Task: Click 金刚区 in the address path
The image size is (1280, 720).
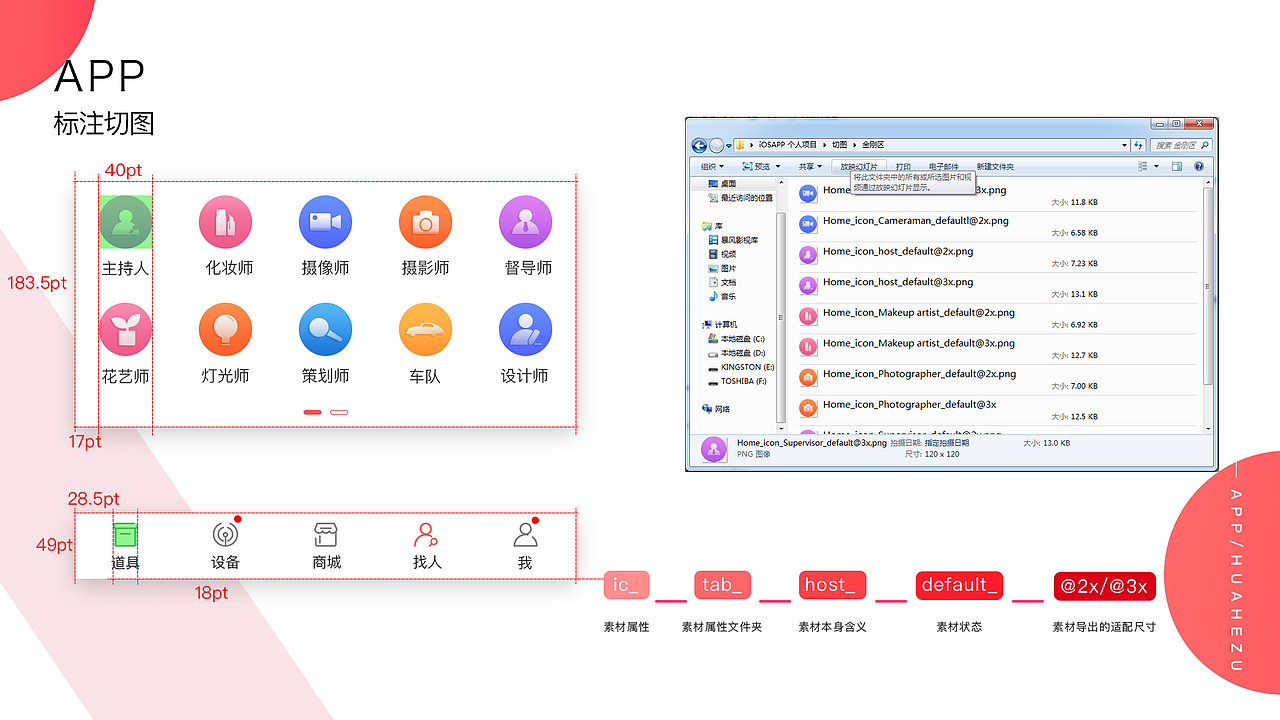Action: (873, 145)
